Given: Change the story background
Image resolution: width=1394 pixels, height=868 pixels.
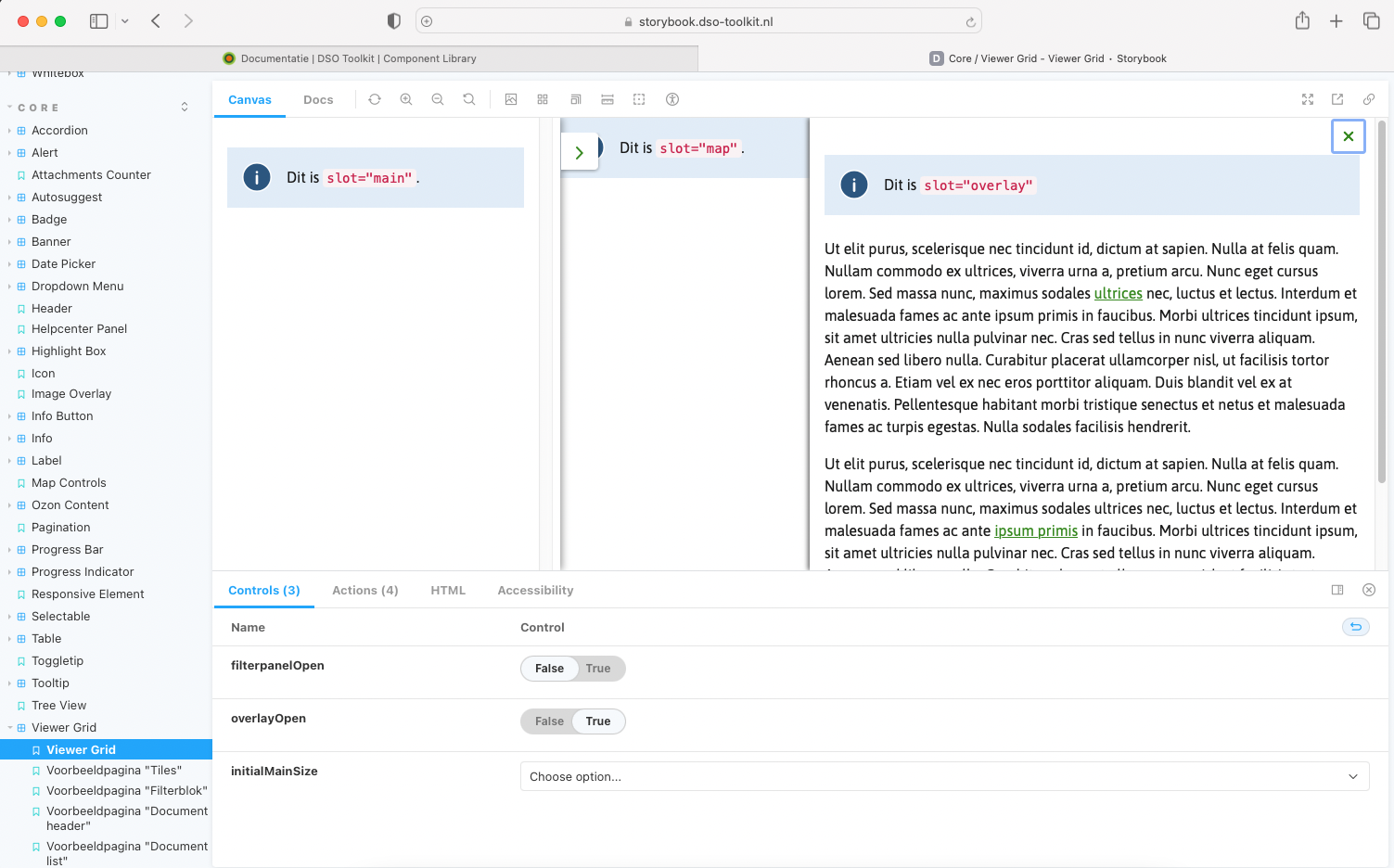Looking at the screenshot, I should 511,99.
